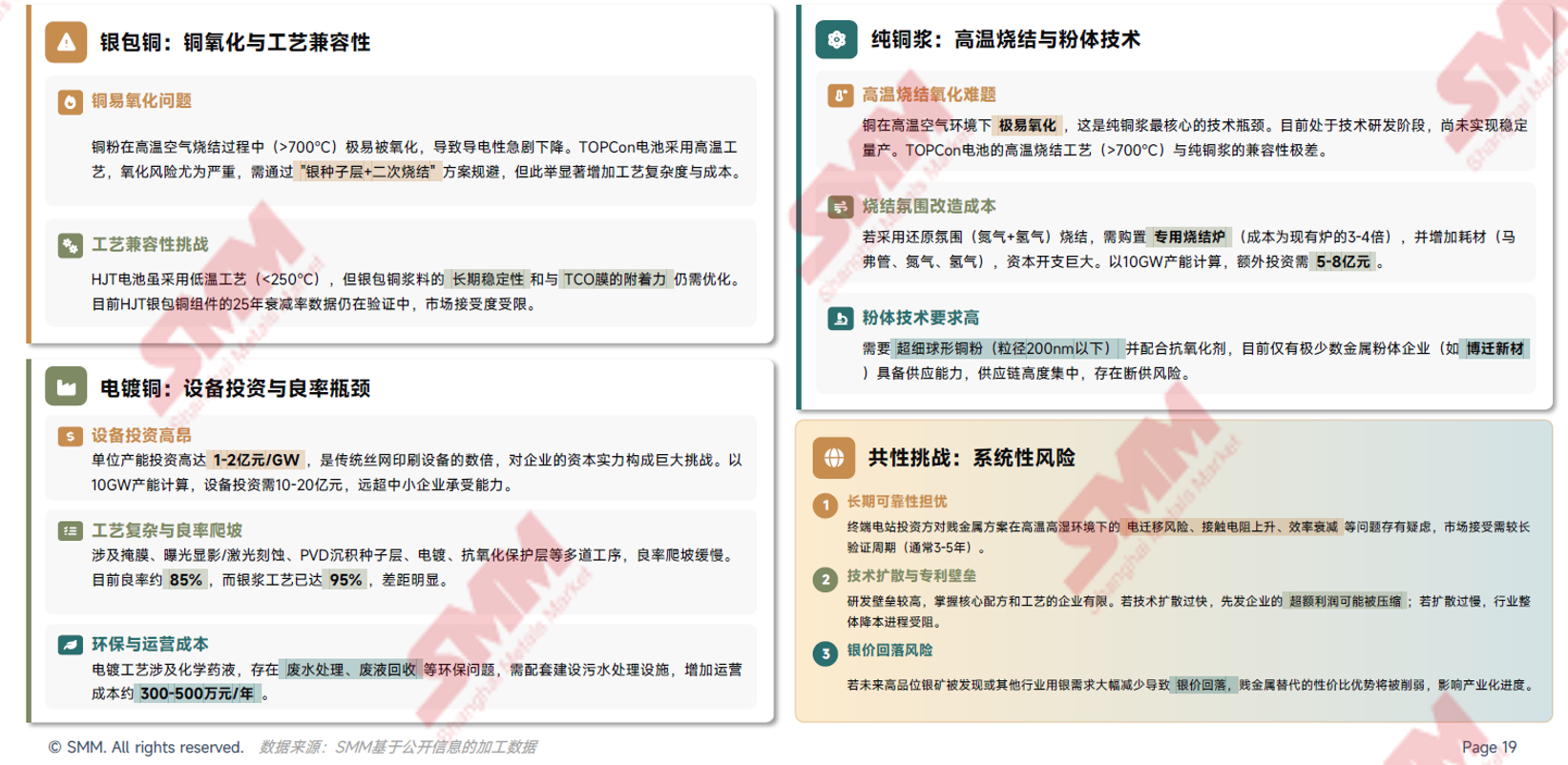Click the highlighted term 极易氧化
The width and height of the screenshot is (1568, 765).
(x=1028, y=126)
